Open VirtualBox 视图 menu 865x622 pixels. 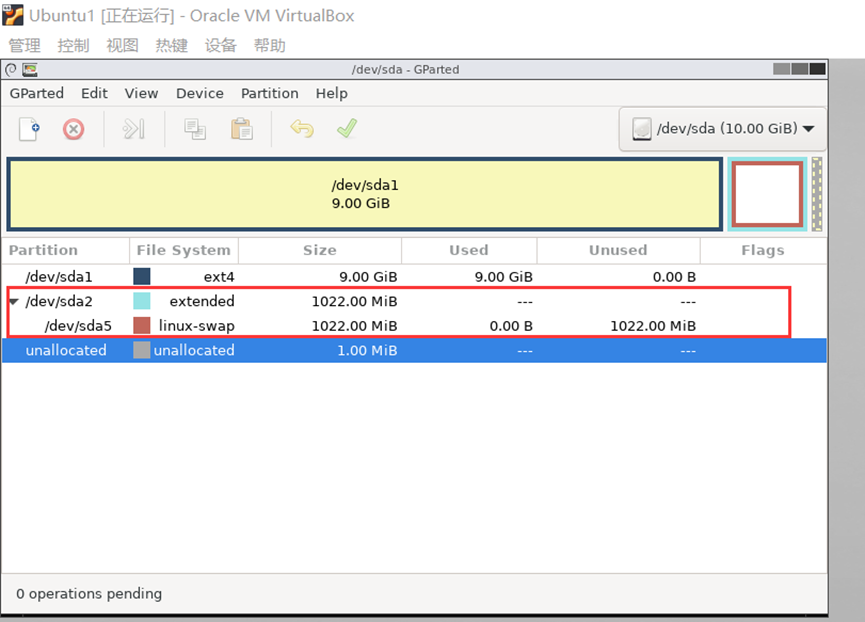coord(122,45)
